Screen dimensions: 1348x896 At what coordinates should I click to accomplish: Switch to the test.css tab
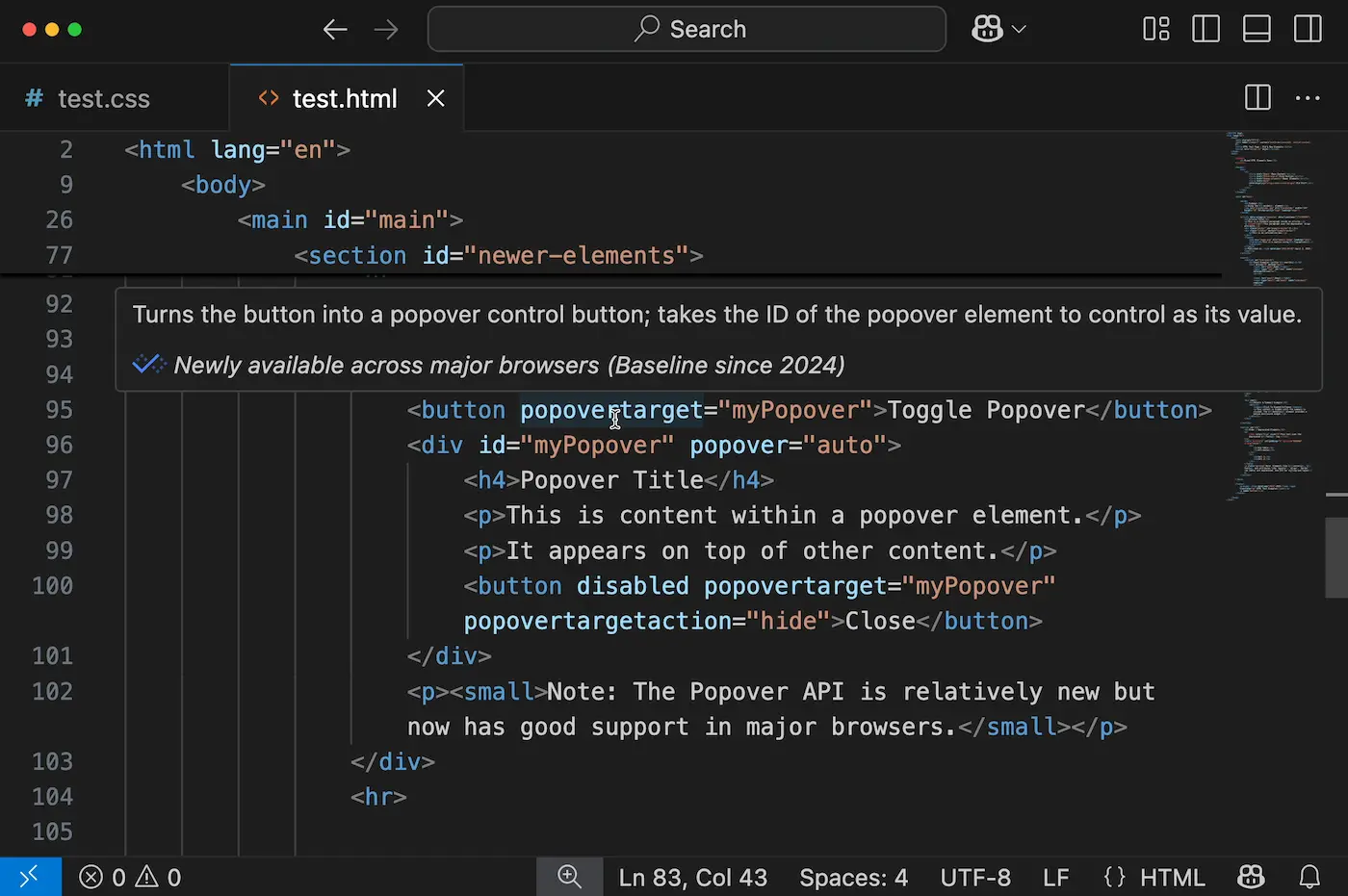click(x=103, y=97)
